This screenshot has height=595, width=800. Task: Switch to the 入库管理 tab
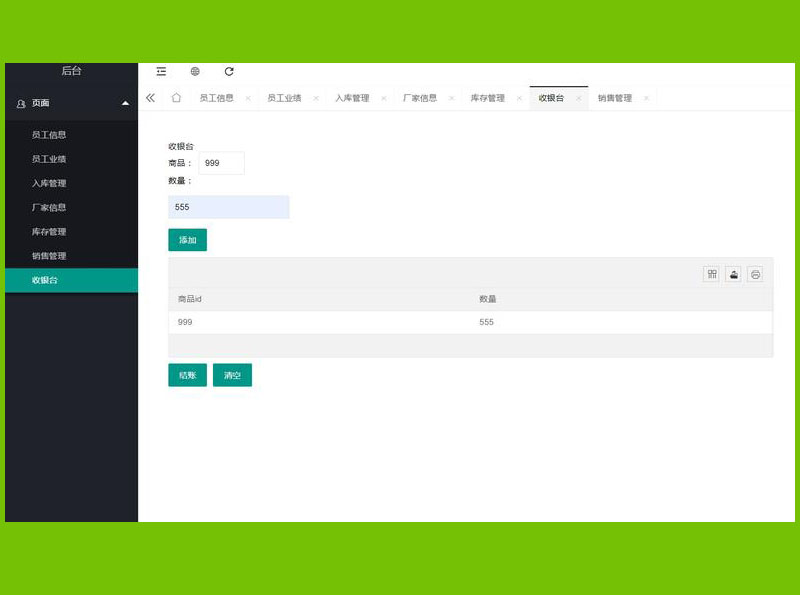tap(352, 98)
